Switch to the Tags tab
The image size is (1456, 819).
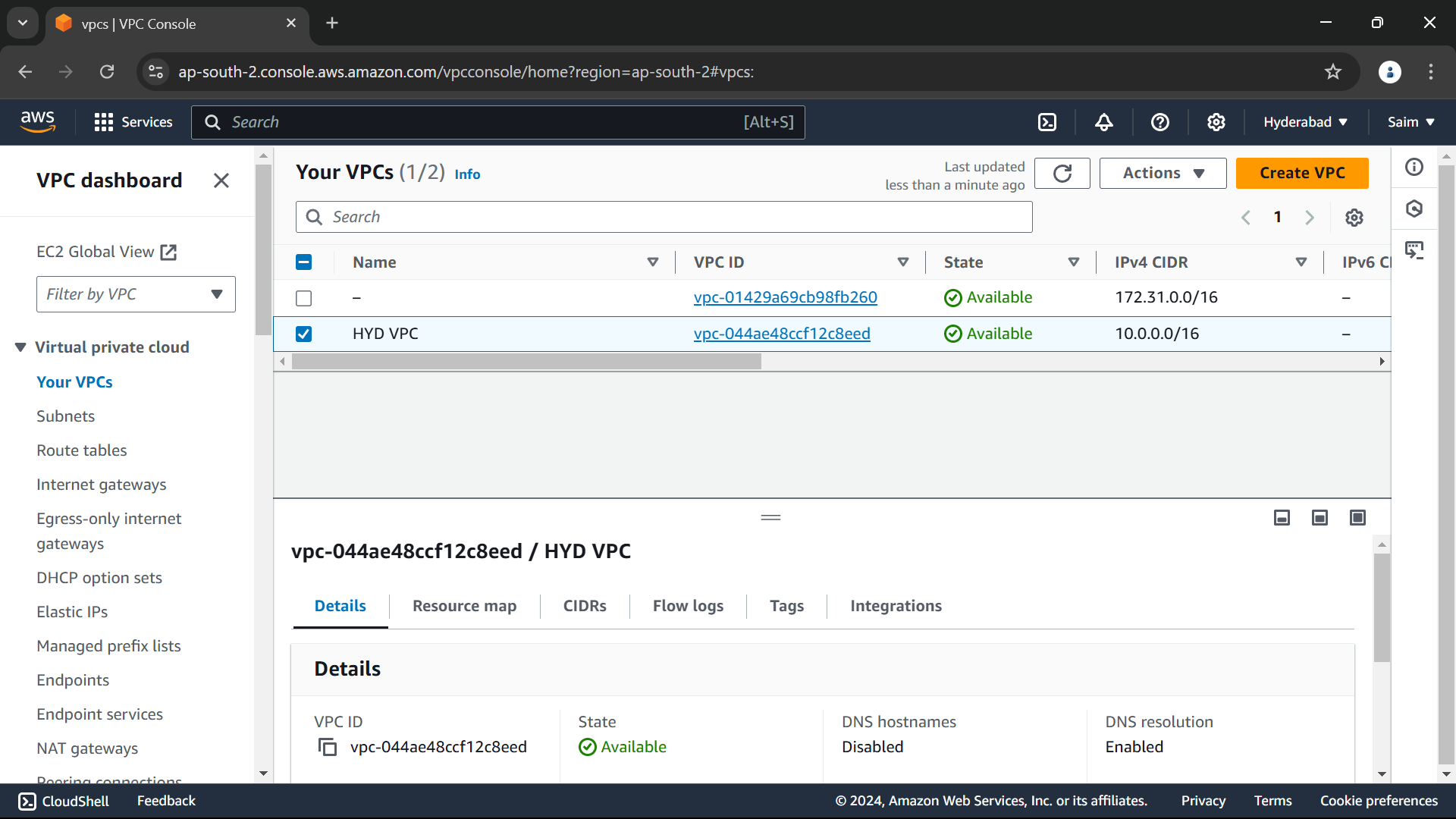786,606
